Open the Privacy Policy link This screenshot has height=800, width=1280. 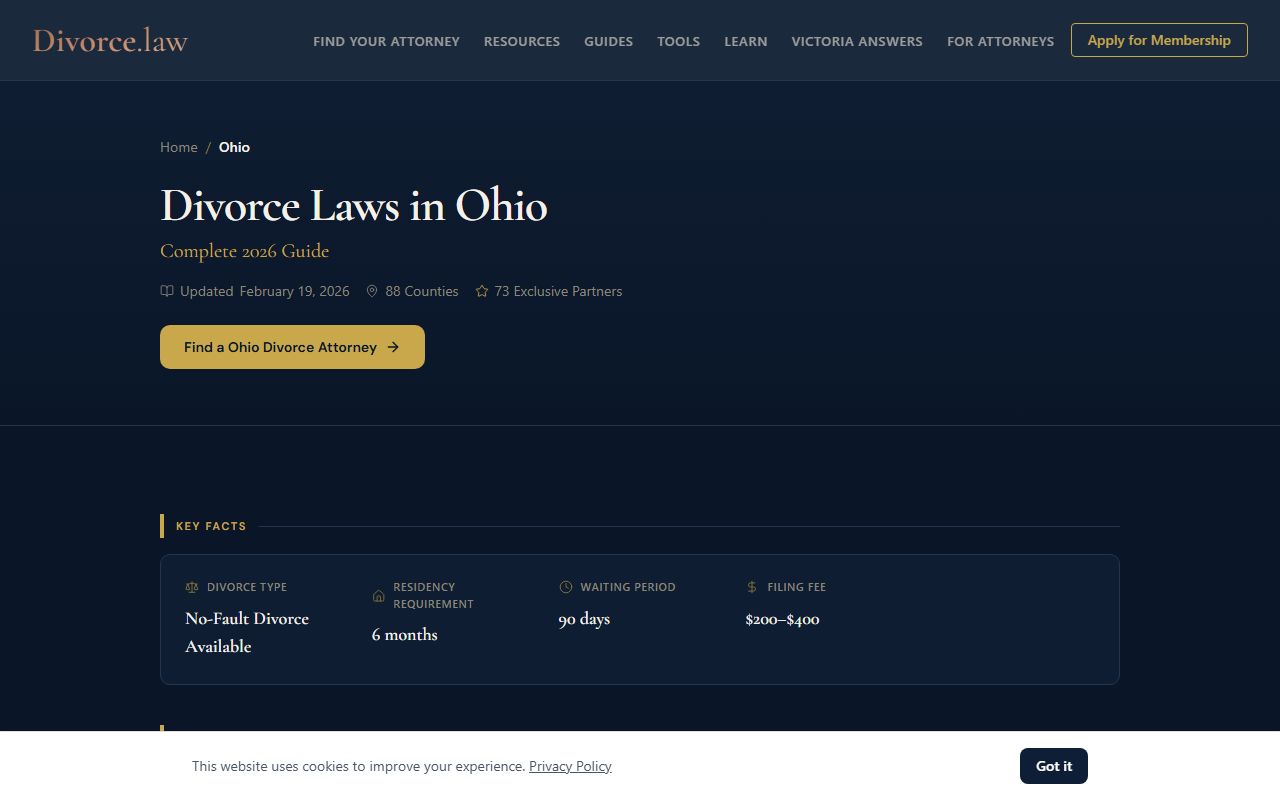[570, 766]
